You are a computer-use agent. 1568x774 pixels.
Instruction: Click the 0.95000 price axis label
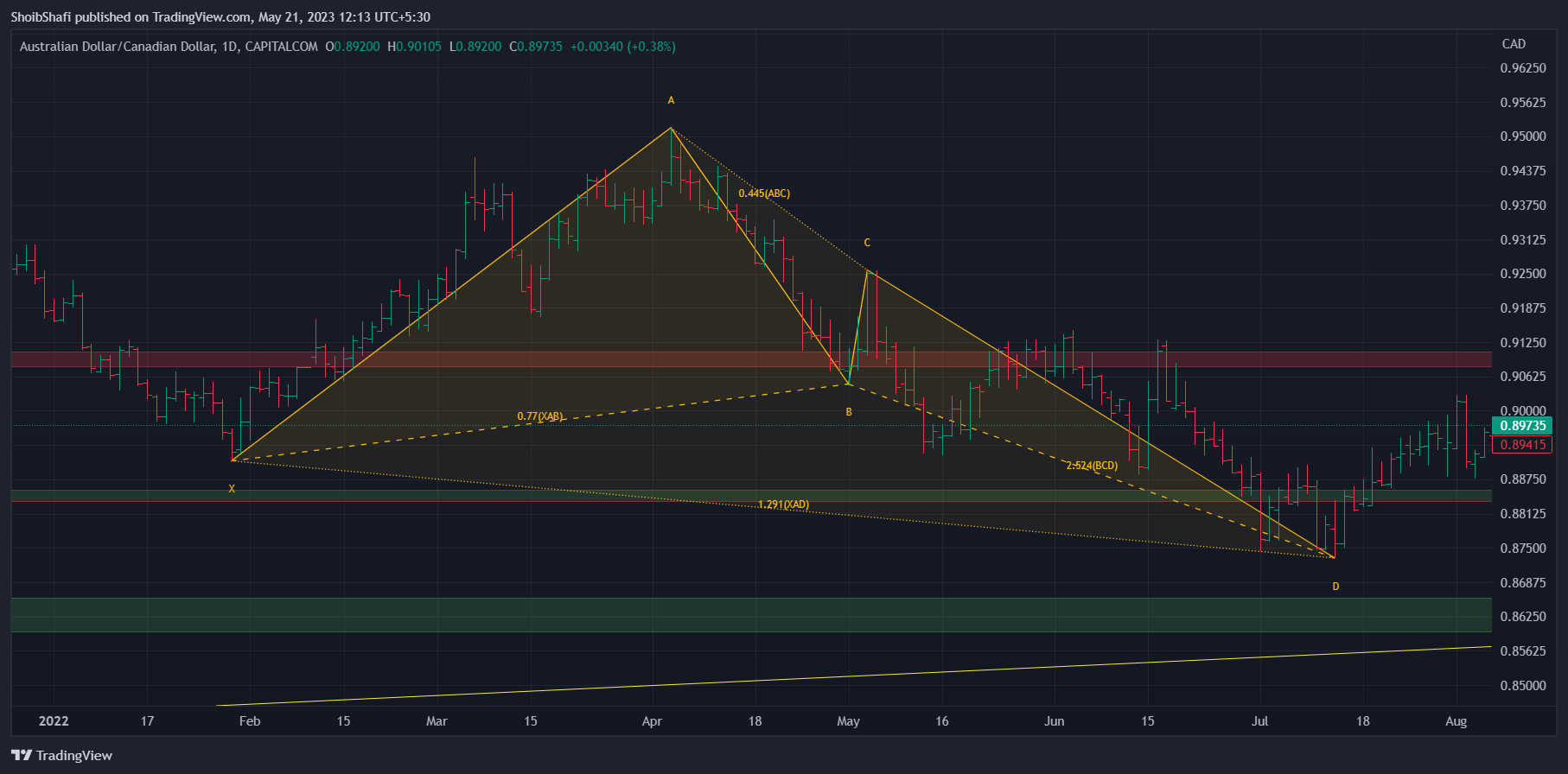(1523, 136)
